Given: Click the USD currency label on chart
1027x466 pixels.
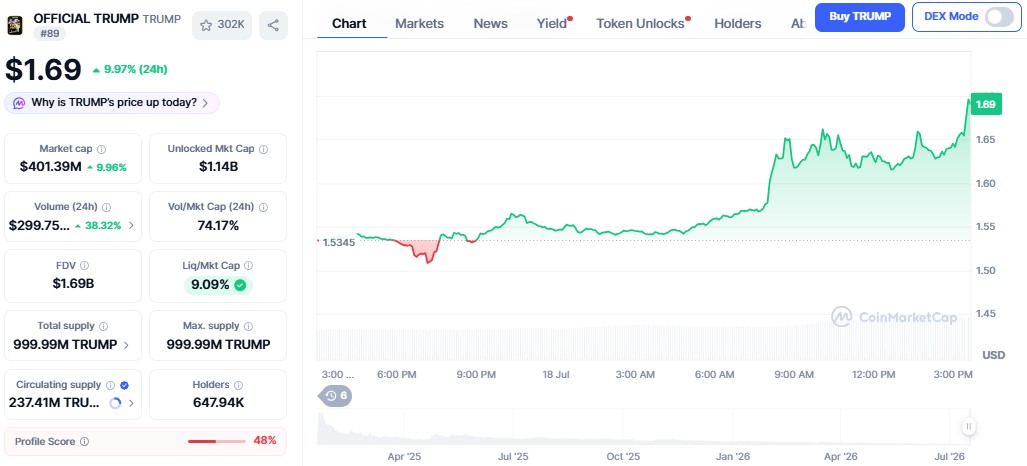Looking at the screenshot, I should tap(994, 355).
